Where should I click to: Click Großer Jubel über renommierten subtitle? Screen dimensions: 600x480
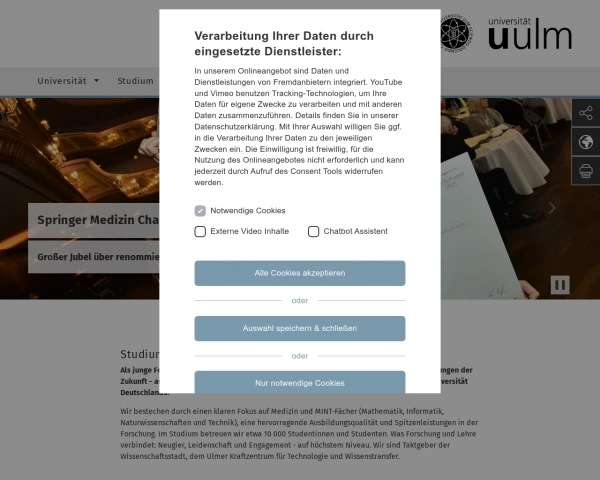(x=98, y=257)
